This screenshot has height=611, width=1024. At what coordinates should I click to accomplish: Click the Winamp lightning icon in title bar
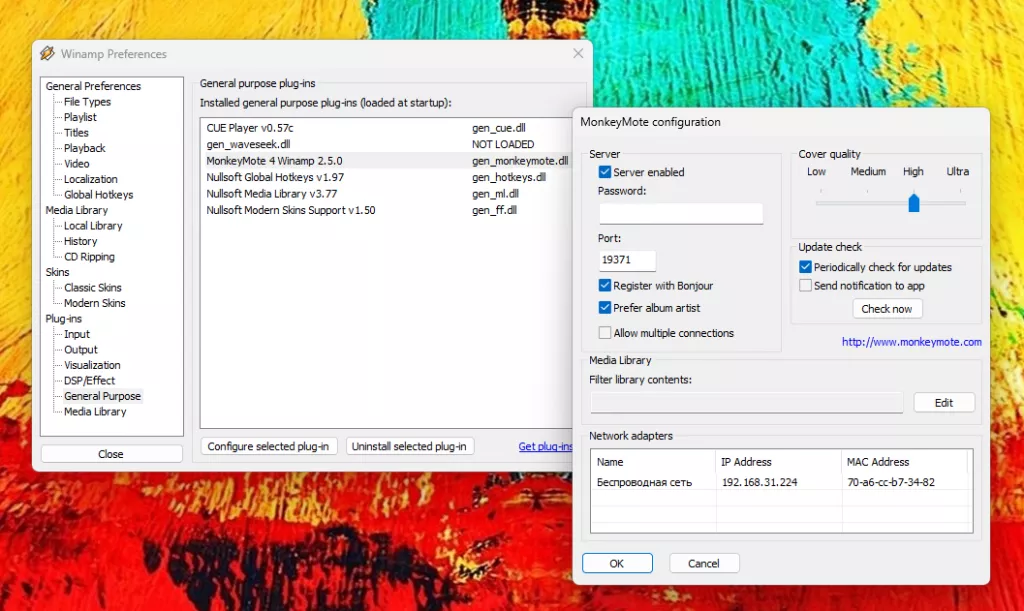pos(47,54)
